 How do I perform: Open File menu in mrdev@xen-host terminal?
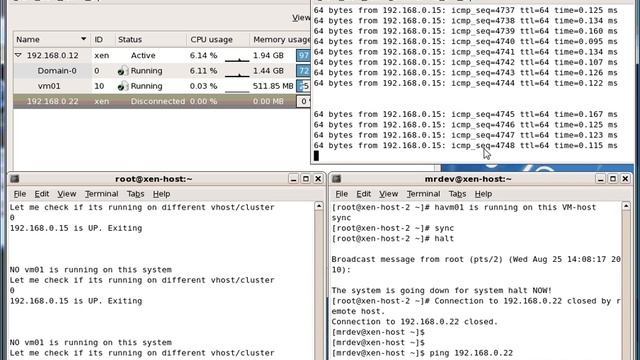[341, 194]
